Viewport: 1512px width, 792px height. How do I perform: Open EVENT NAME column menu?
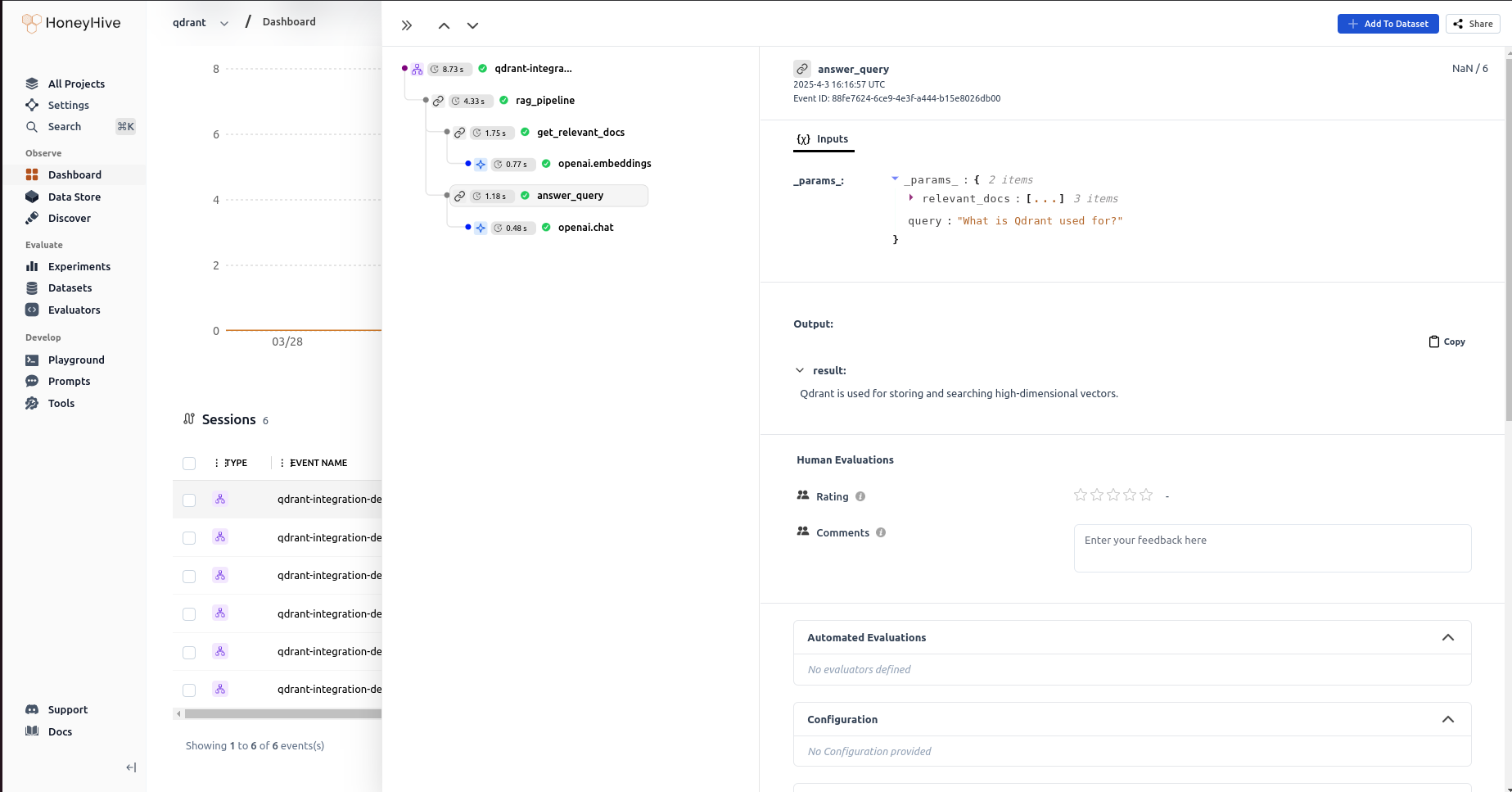click(282, 463)
